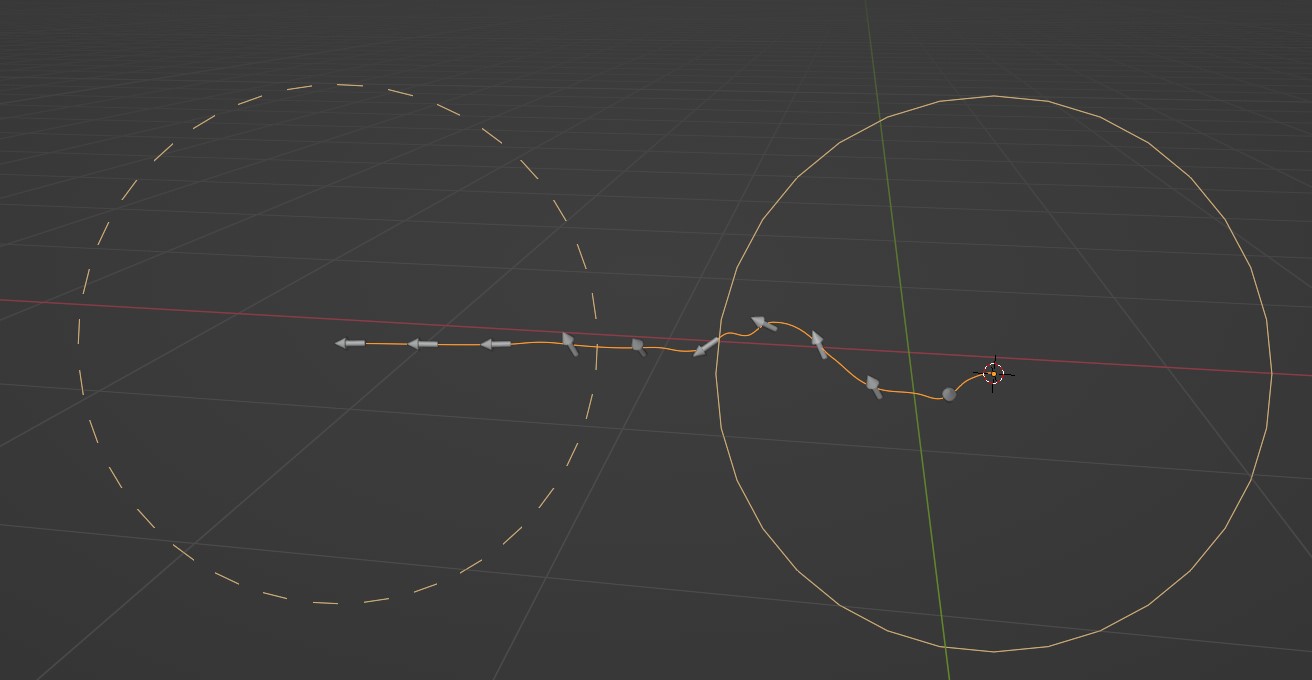Select the downward-tilted arrow near the circles' gap
The width and height of the screenshot is (1312, 680).
click(x=639, y=346)
